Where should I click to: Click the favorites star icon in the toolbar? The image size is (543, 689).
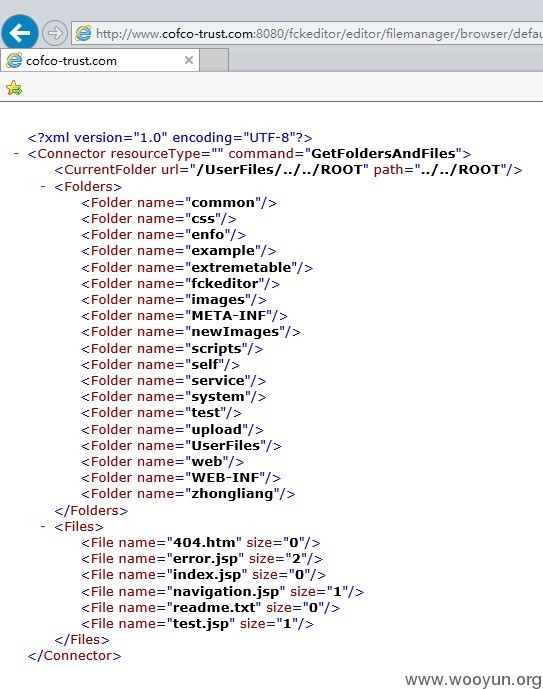14,88
